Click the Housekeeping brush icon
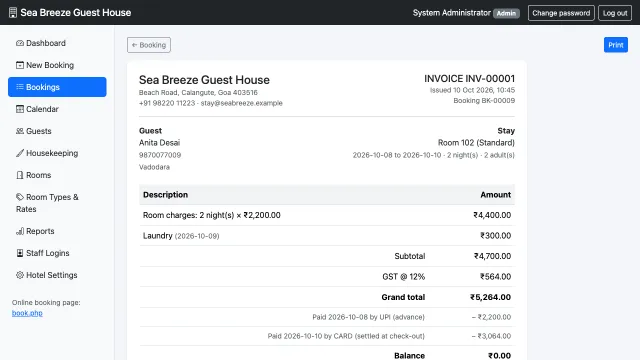The image size is (640, 360). click(20, 153)
